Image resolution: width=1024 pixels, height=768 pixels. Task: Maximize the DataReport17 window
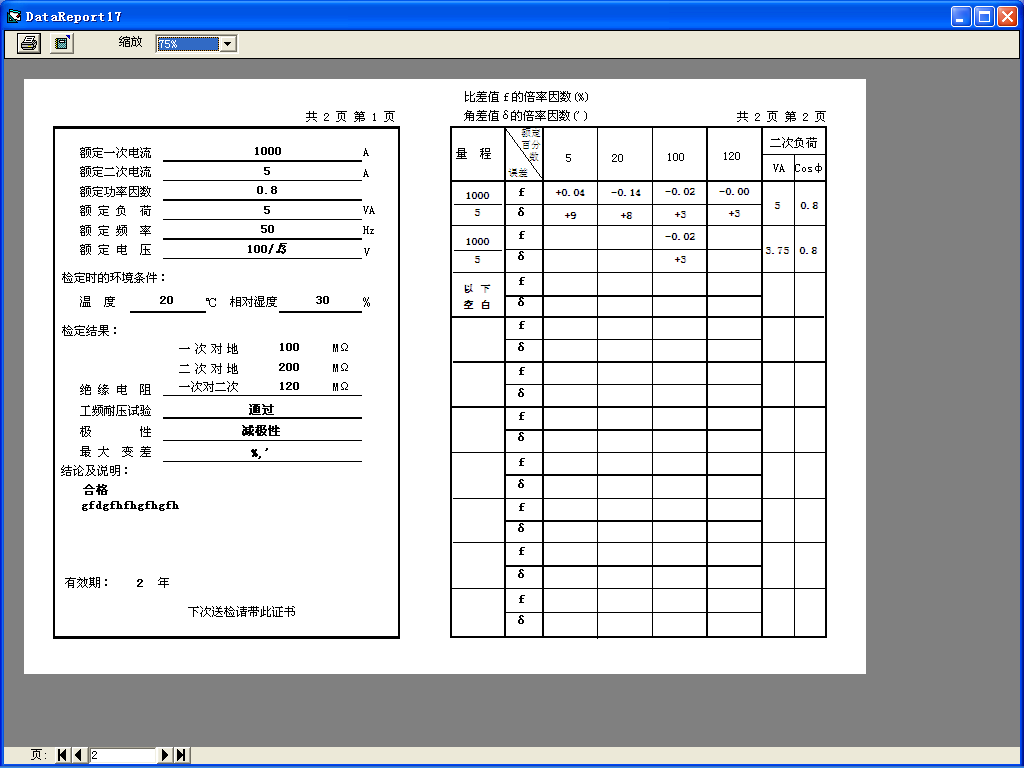984,16
